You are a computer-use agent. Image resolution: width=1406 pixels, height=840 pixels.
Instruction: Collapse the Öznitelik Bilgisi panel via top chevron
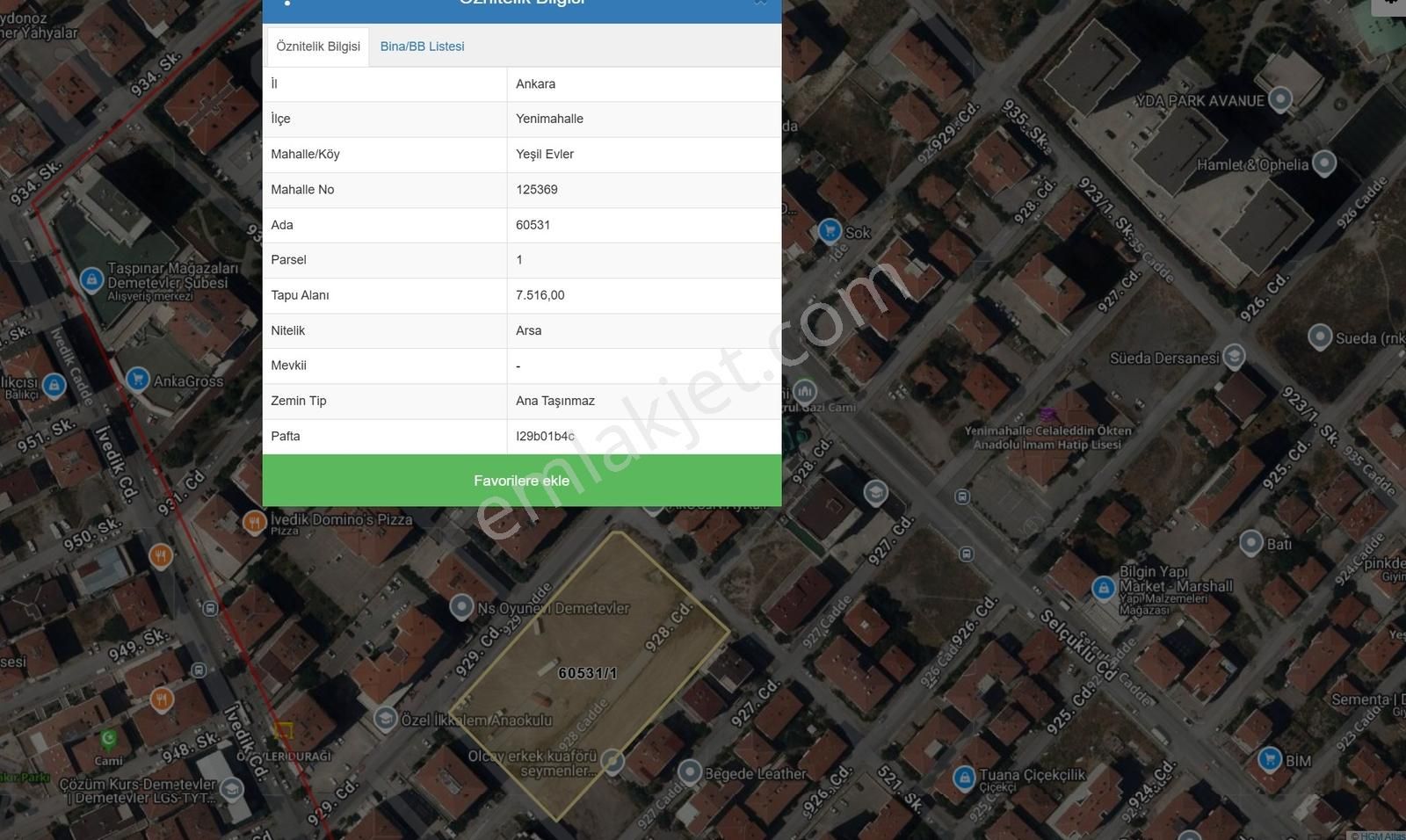coord(761,4)
